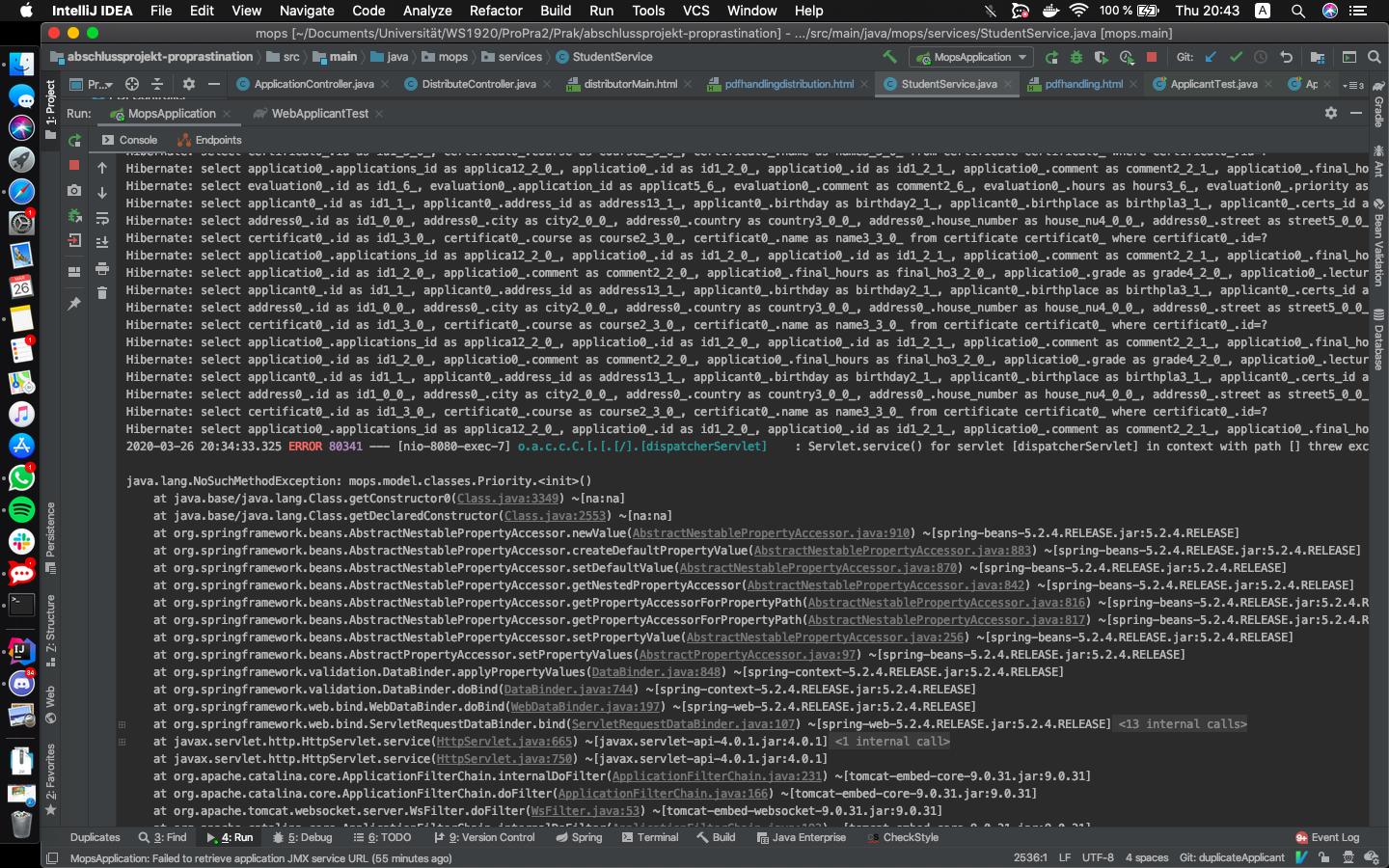
Task: Click Search Everywhere magnifier in IDE toolbar
Action: [x=1375, y=57]
